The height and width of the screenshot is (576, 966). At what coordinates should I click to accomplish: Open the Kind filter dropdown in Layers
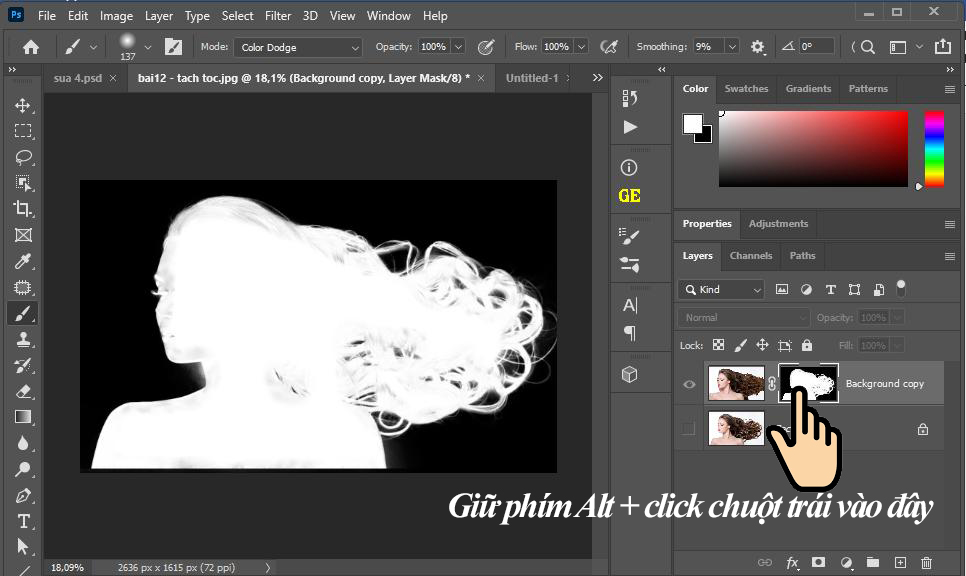[x=720, y=289]
